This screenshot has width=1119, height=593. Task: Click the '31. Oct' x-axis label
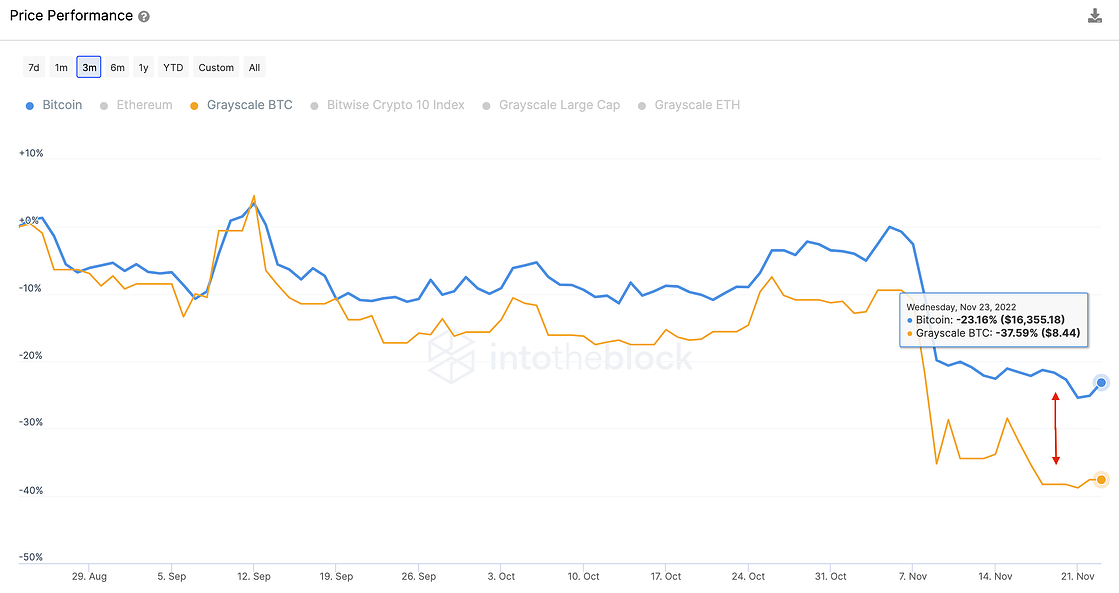830,576
